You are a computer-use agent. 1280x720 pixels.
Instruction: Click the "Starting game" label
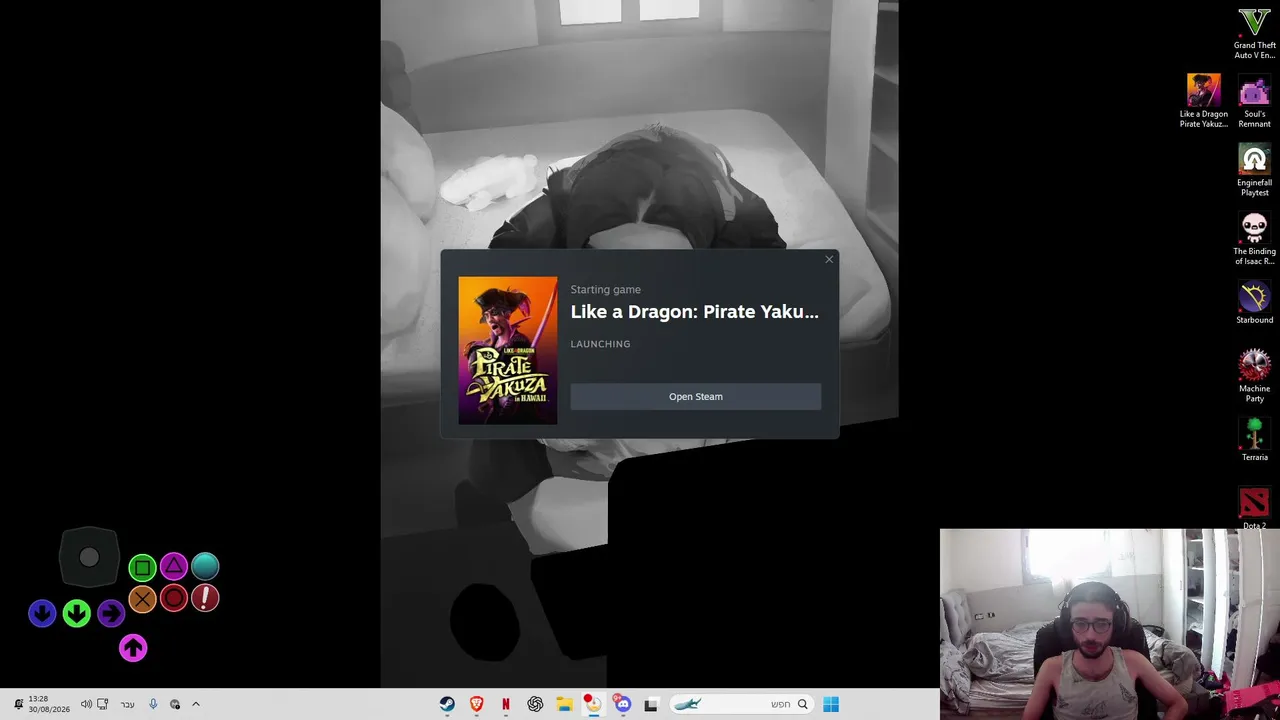[605, 290]
